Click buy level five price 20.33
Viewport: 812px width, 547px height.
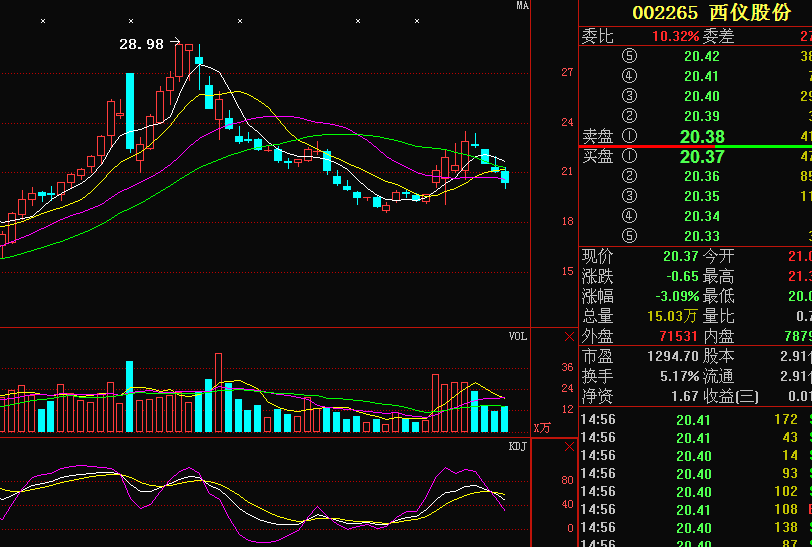point(701,236)
